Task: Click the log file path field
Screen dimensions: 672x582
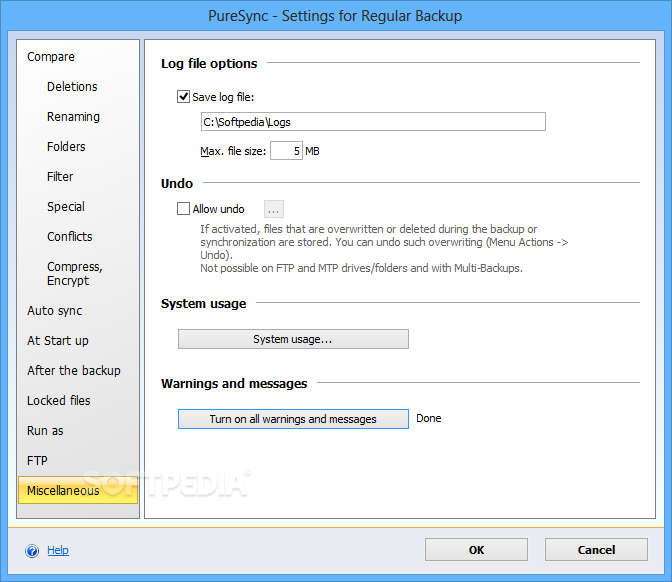Action: point(373,122)
